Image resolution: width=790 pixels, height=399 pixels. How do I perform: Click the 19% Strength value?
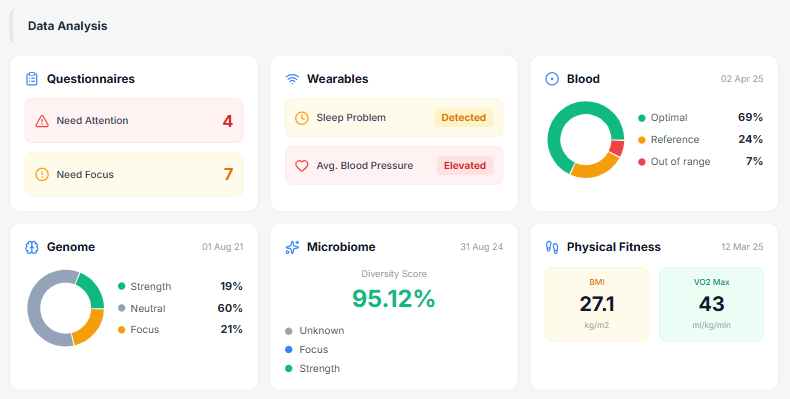click(x=231, y=286)
